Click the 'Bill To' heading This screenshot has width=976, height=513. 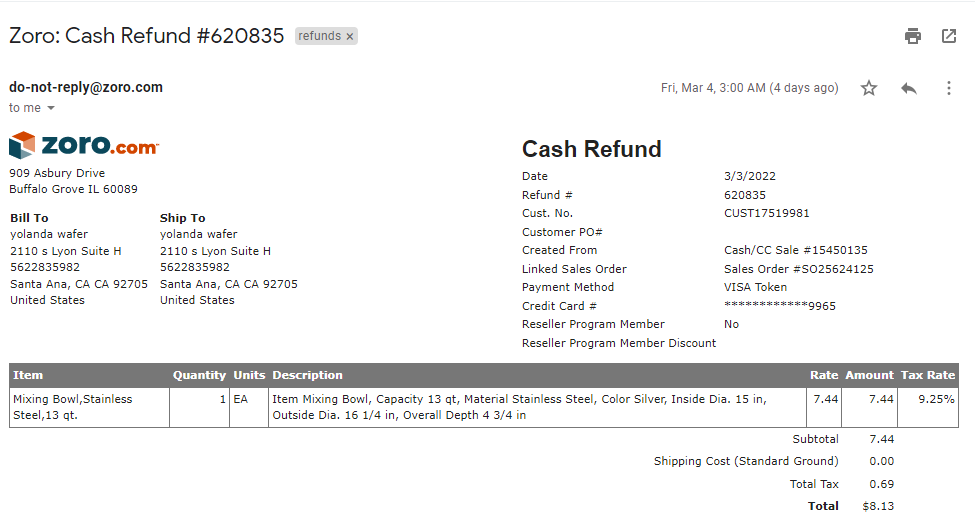point(29,218)
